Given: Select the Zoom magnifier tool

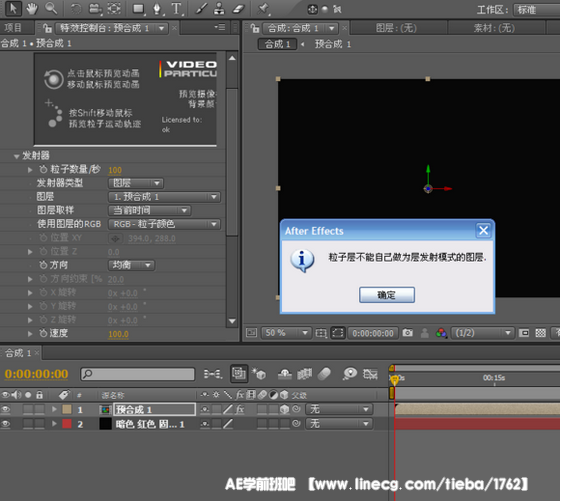Looking at the screenshot, I should 51,9.
